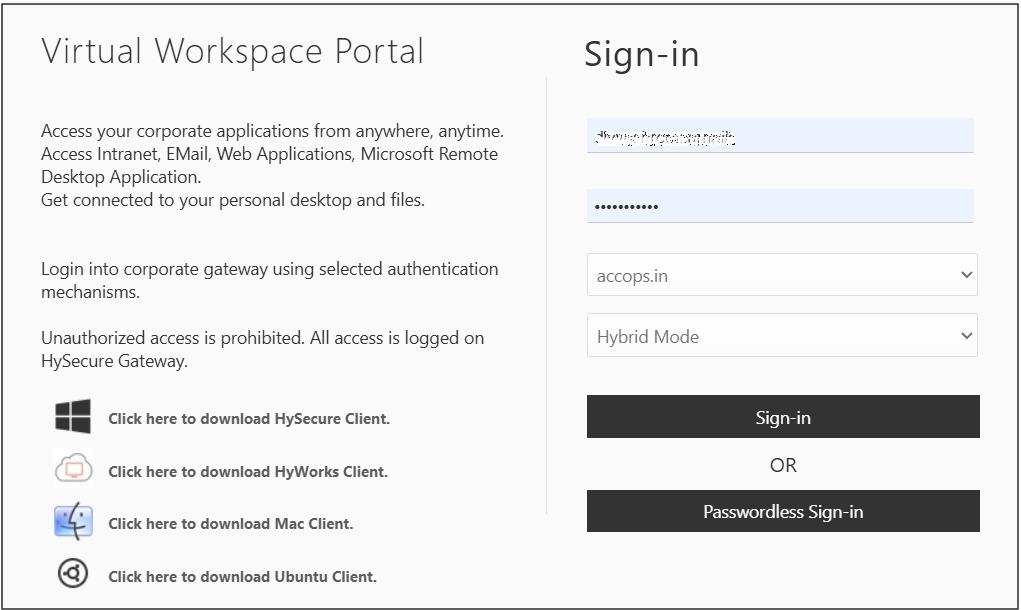Follow the Ubuntu Client download link

(242, 576)
